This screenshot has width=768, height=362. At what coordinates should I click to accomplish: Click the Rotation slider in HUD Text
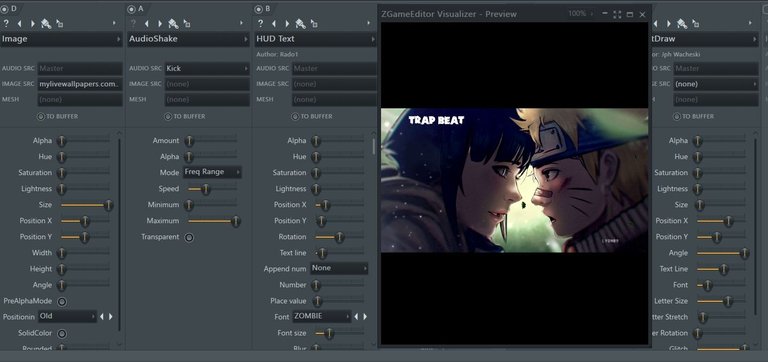pyautogui.click(x=339, y=238)
